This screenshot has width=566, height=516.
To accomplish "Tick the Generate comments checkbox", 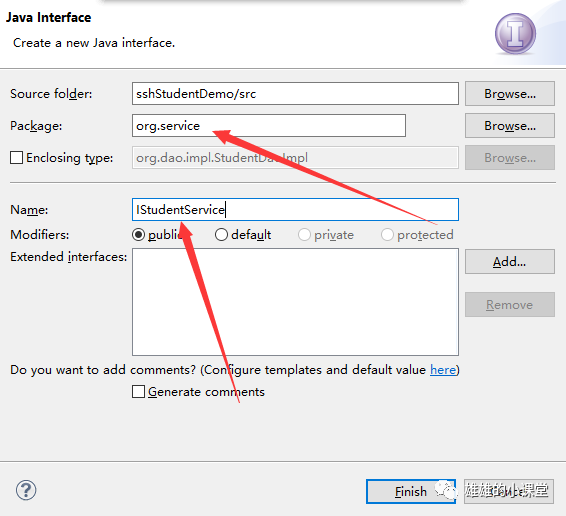I will pos(138,392).
